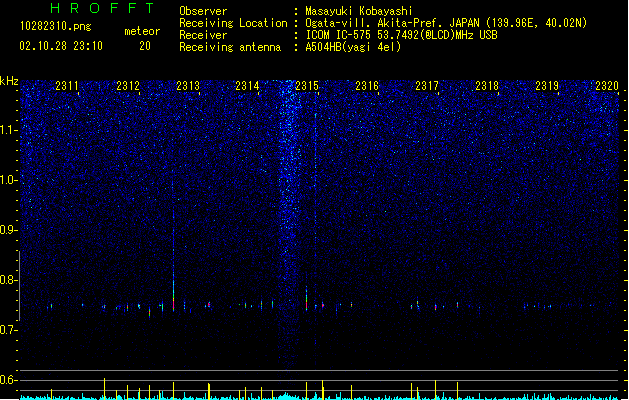Click the 2318 time marker
Viewport: 629px width, 400px height.
(487, 85)
